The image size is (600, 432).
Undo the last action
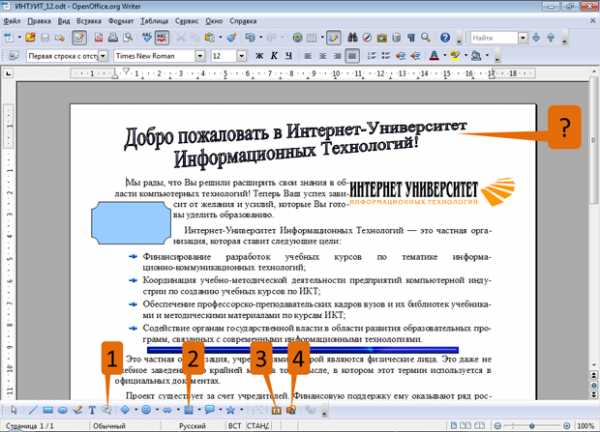click(x=250, y=37)
